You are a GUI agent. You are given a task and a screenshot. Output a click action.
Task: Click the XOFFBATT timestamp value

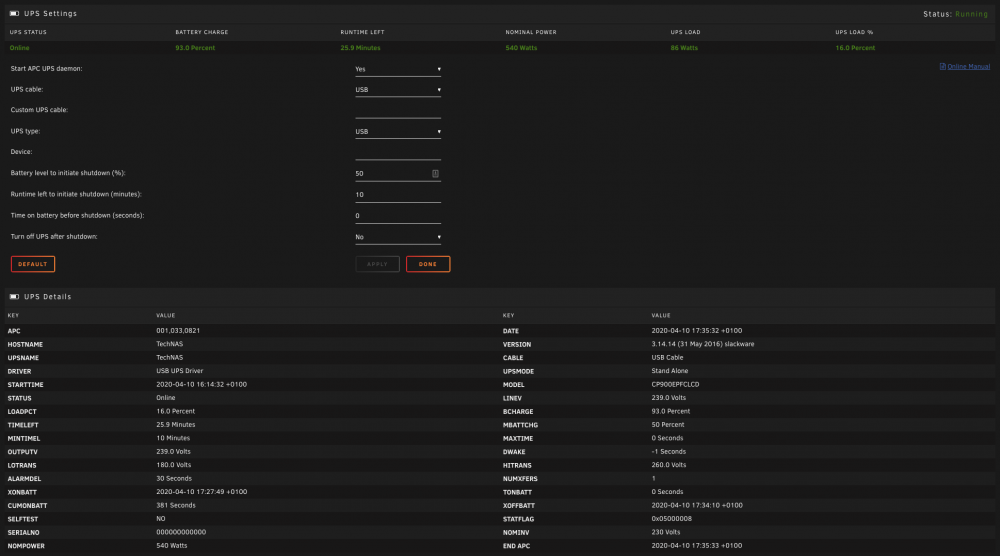[697, 505]
